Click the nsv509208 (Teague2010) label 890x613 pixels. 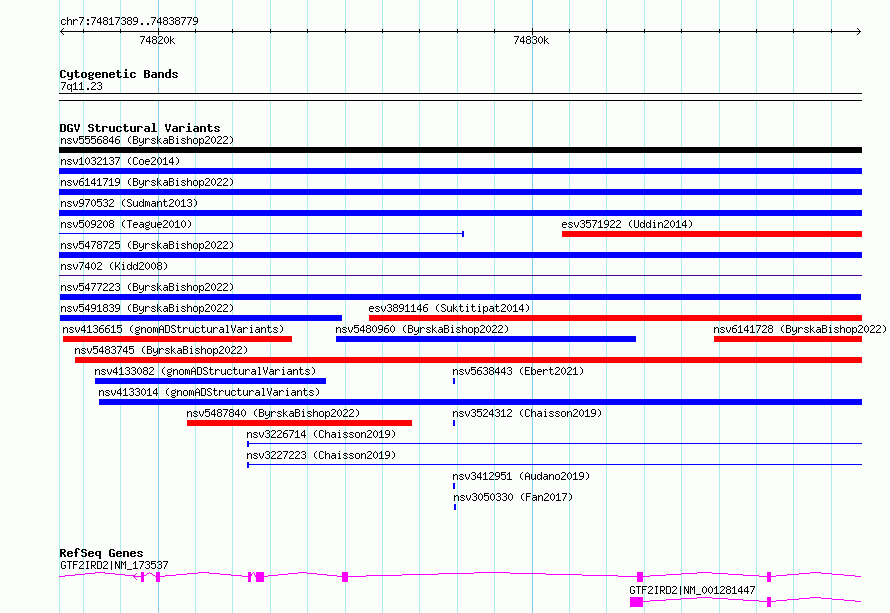(x=126, y=224)
